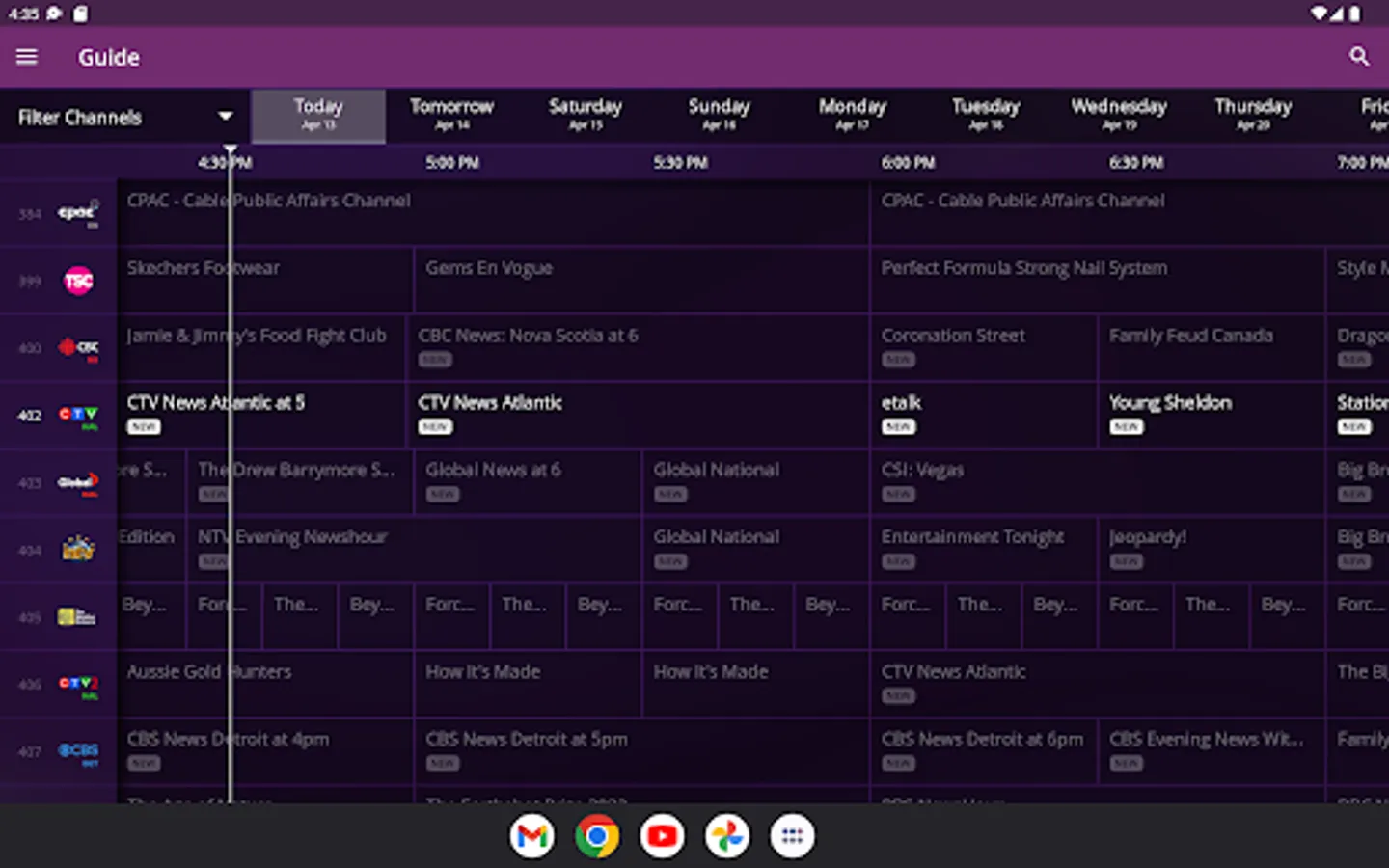Open How It's Made at 5:30 PM

click(756, 684)
